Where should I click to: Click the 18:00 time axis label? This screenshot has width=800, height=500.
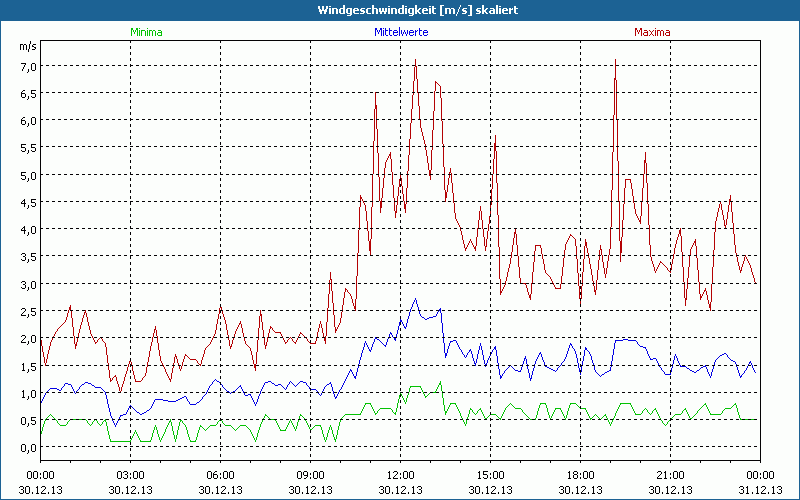[x=580, y=475]
